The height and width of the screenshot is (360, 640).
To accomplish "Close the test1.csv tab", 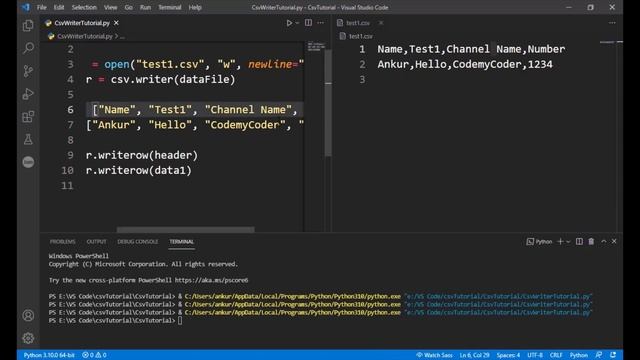I will (x=381, y=23).
